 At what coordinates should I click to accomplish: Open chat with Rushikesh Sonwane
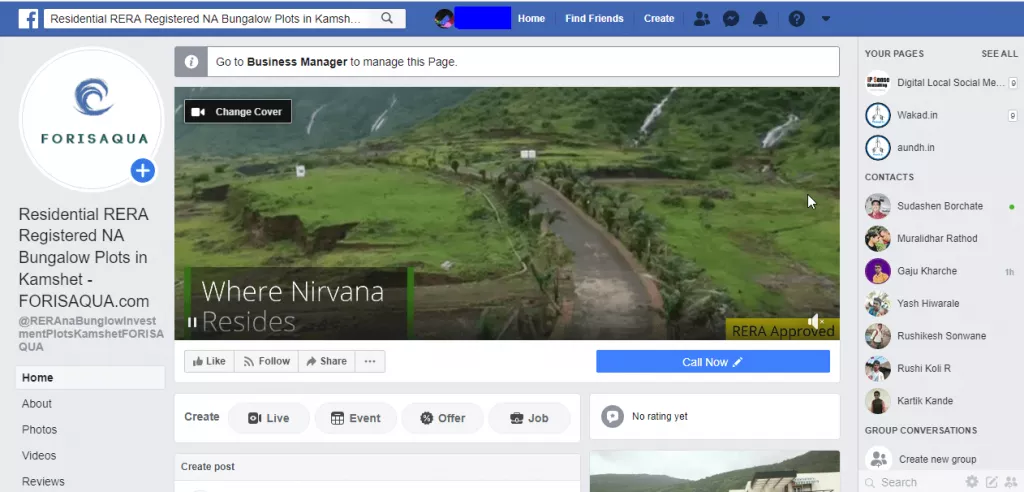point(941,336)
